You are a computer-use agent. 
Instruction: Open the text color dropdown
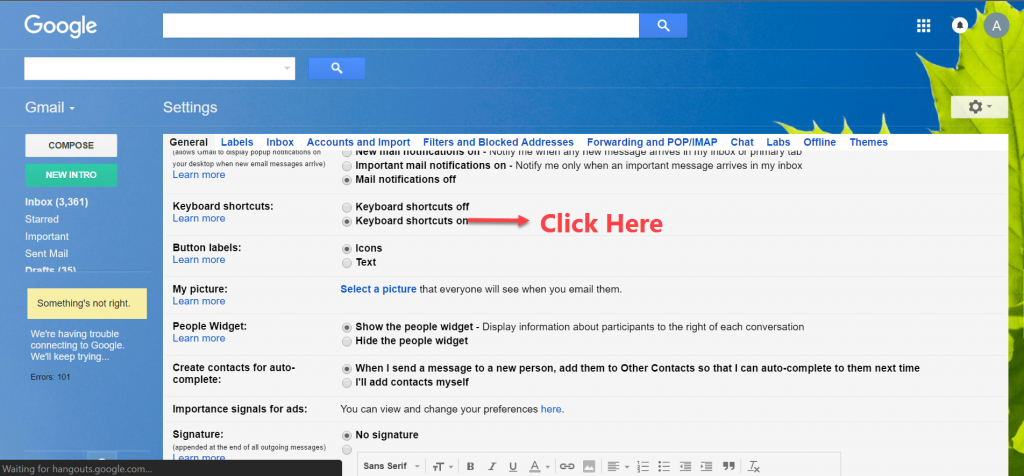coord(539,466)
